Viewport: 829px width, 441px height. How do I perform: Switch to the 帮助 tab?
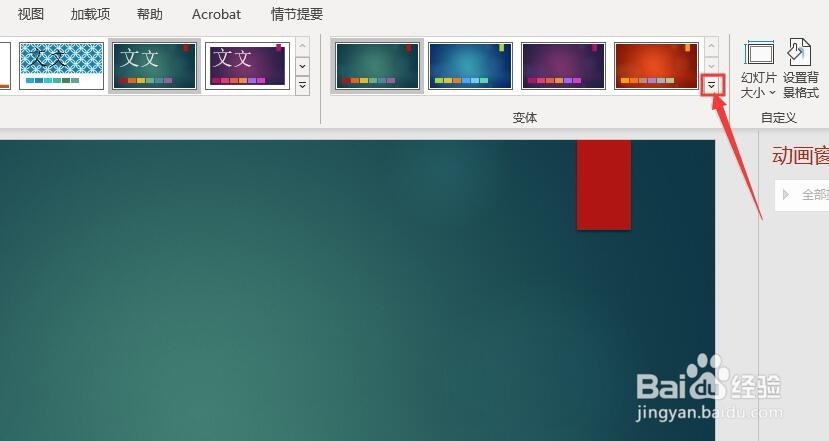point(150,14)
